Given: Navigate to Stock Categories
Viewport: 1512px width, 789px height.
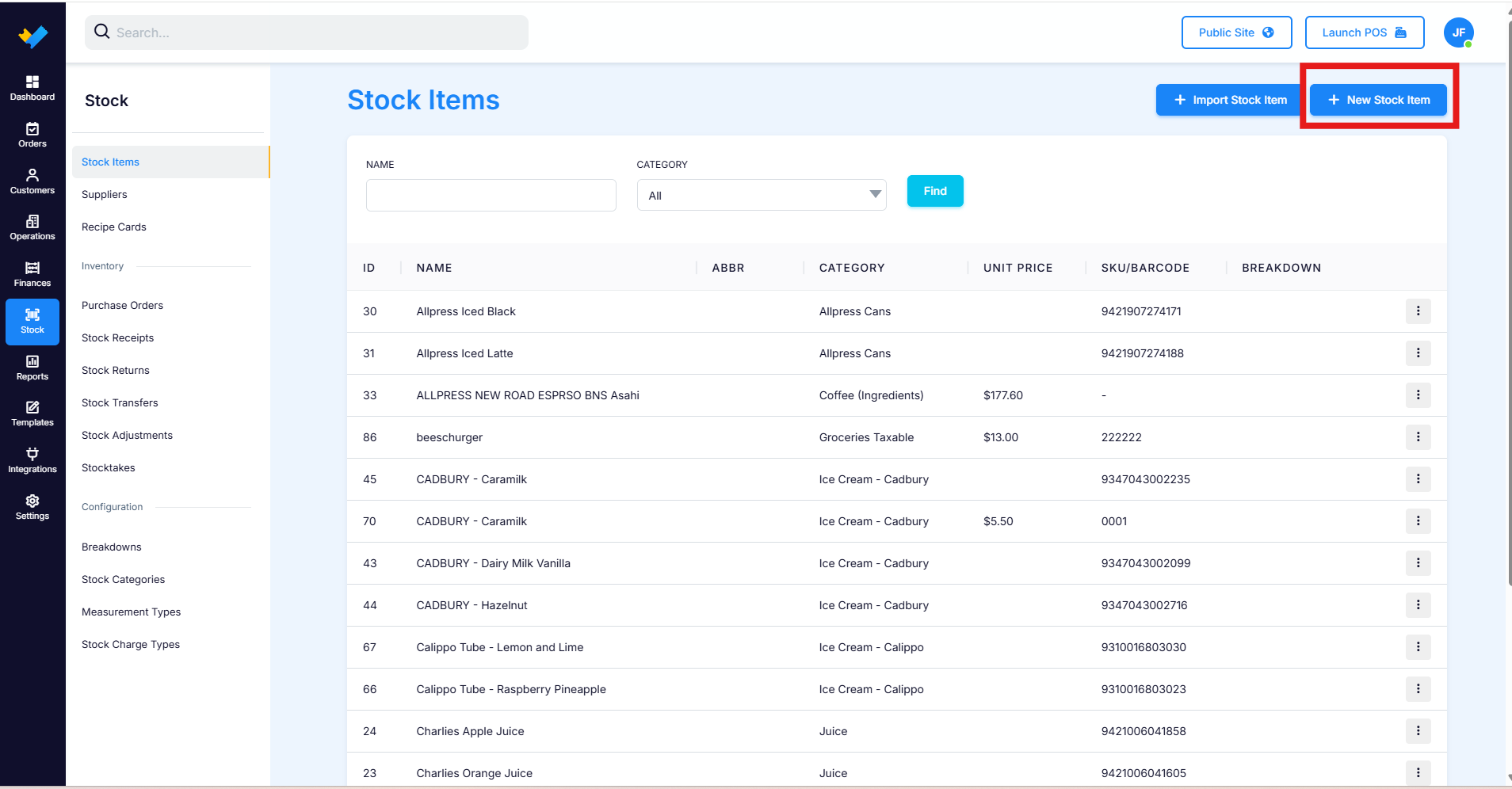Looking at the screenshot, I should click(123, 580).
